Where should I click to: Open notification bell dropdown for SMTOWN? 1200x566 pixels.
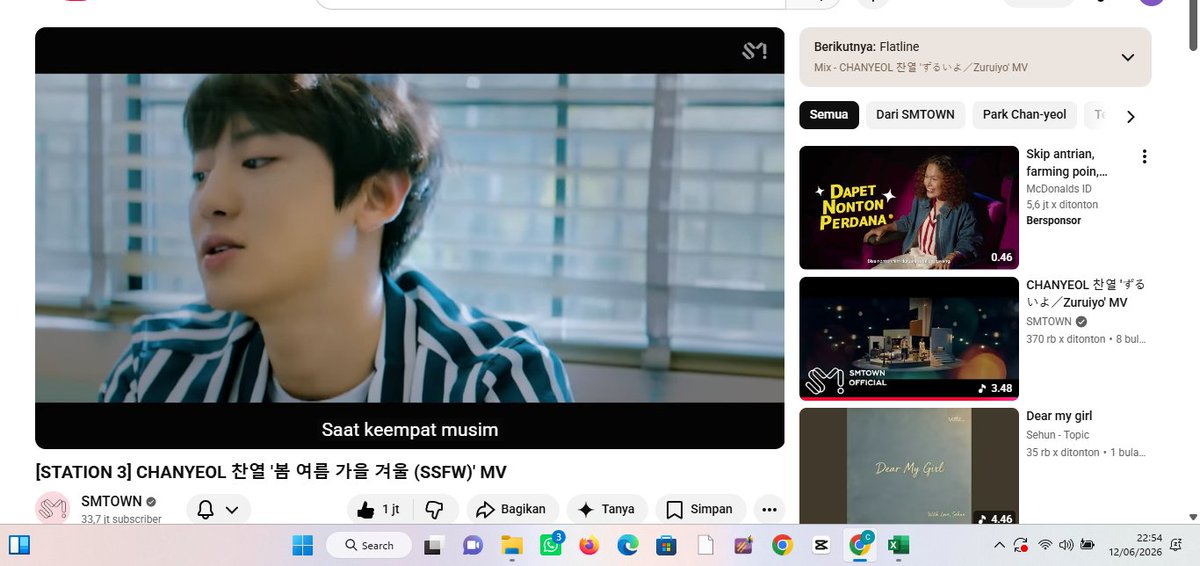pos(218,510)
